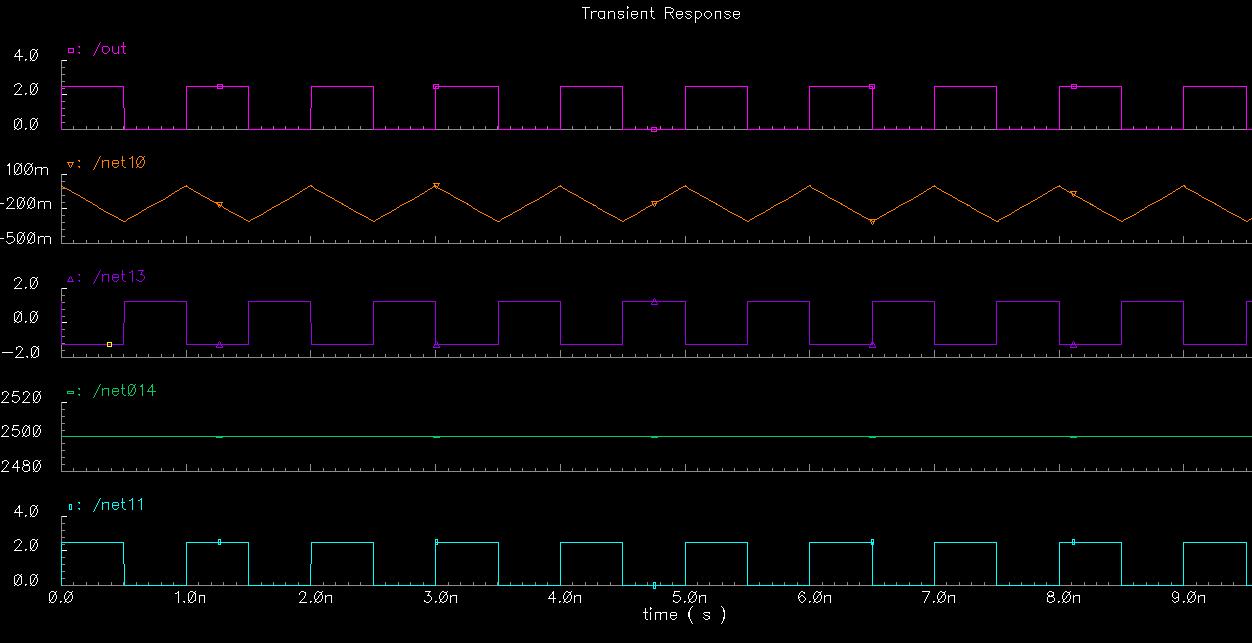Image resolution: width=1252 pixels, height=643 pixels.
Task: Click the 8.0n tick label on time axis
Action: coord(1064,598)
